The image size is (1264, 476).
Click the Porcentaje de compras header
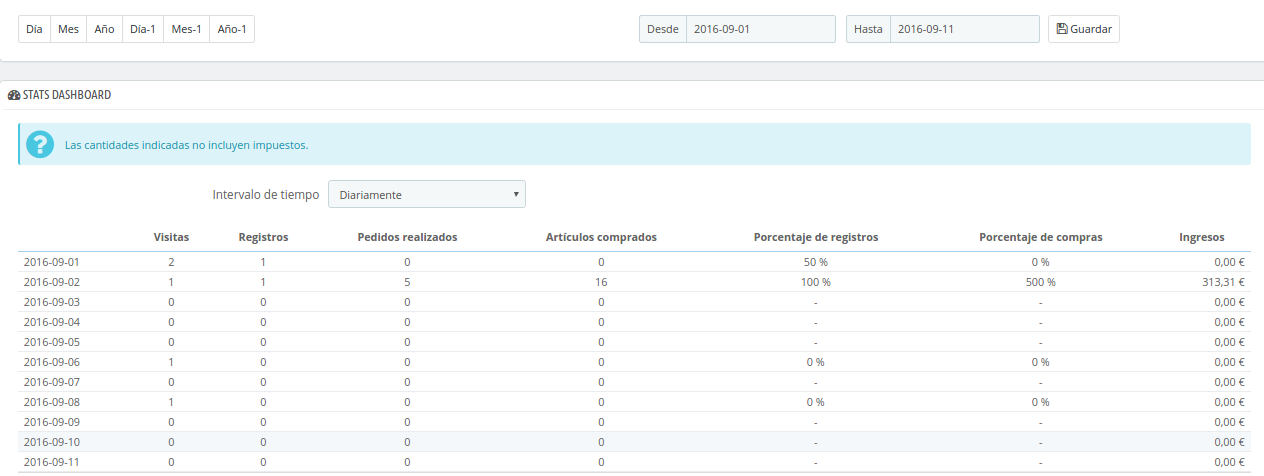pyautogui.click(x=1041, y=237)
